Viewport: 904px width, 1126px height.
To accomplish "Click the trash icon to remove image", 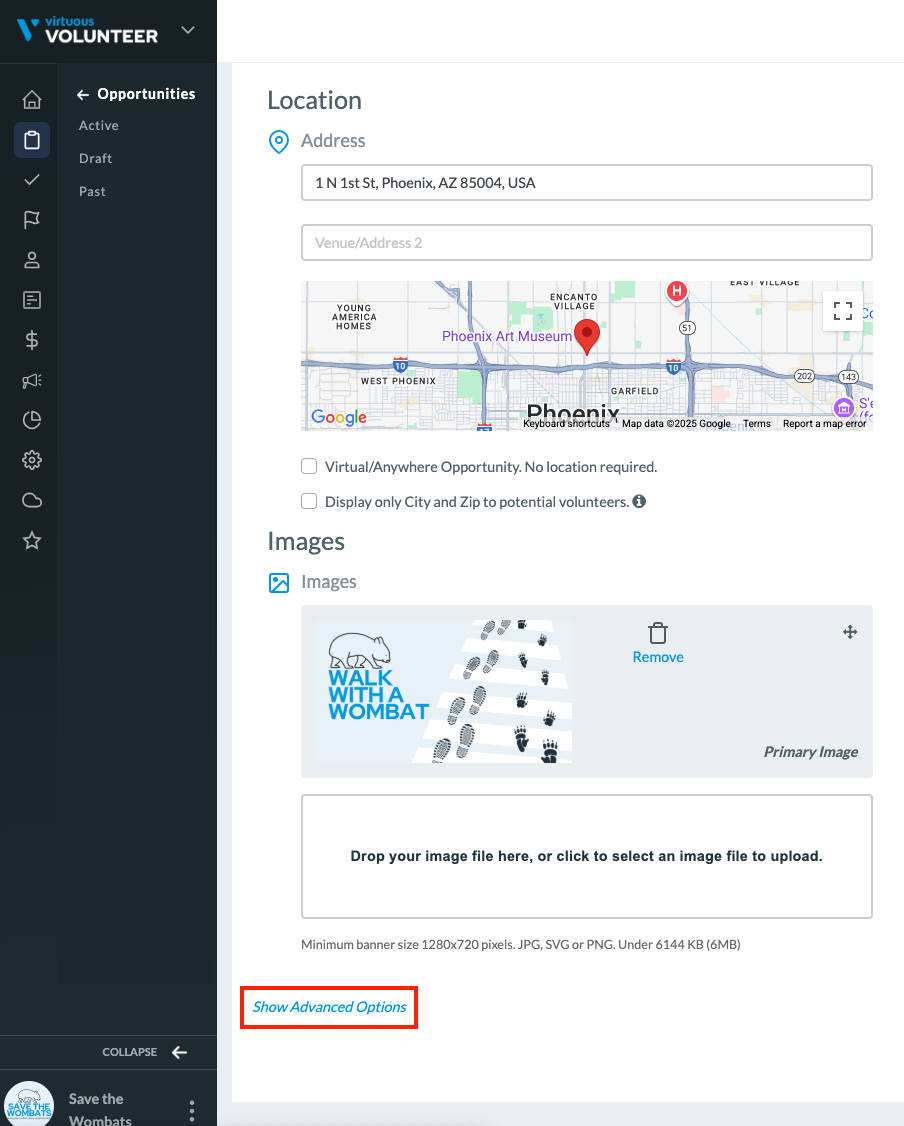I will click(x=658, y=633).
